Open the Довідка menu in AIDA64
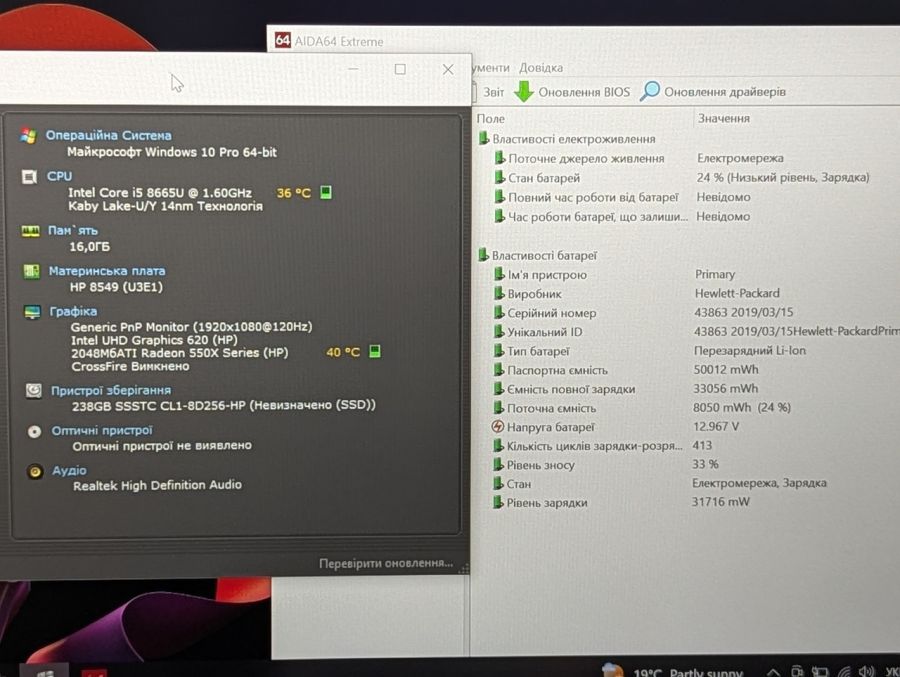 (541, 68)
